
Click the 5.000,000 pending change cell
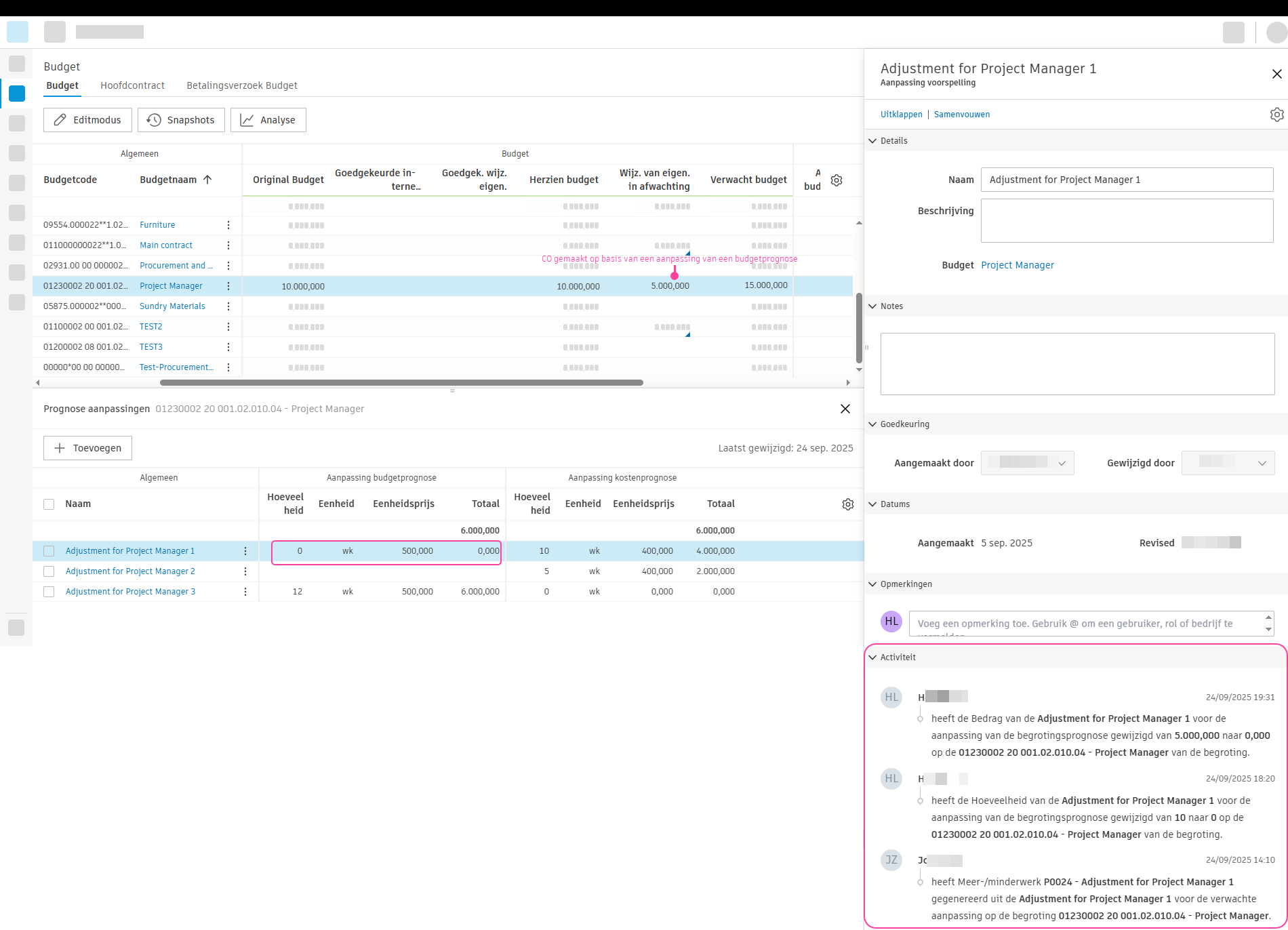pos(670,286)
